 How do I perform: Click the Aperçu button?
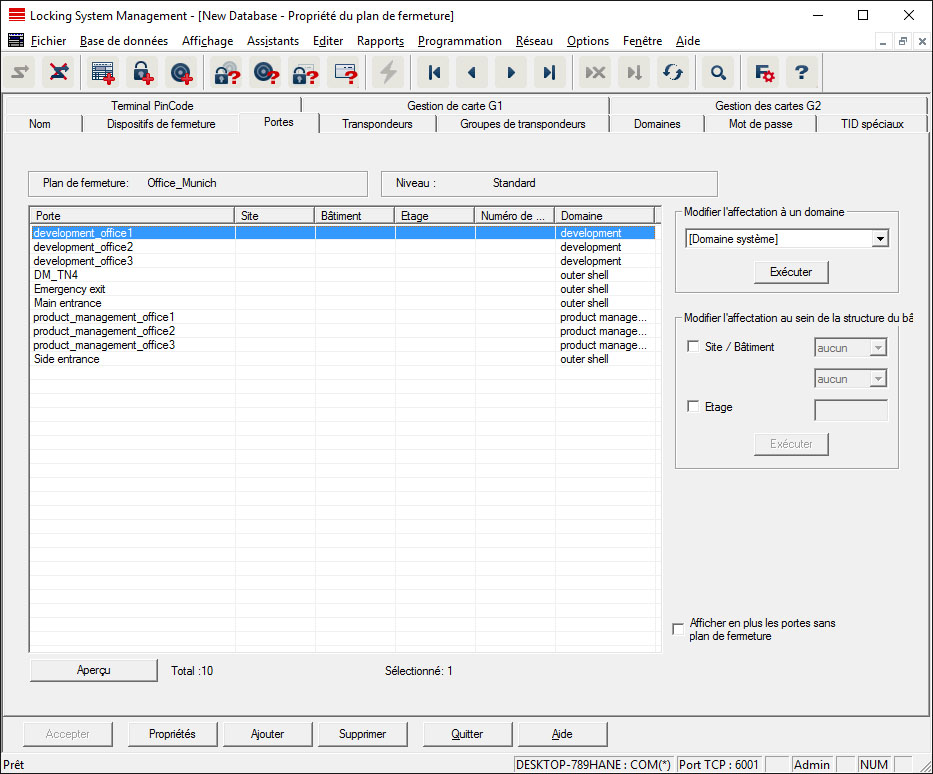click(x=93, y=670)
